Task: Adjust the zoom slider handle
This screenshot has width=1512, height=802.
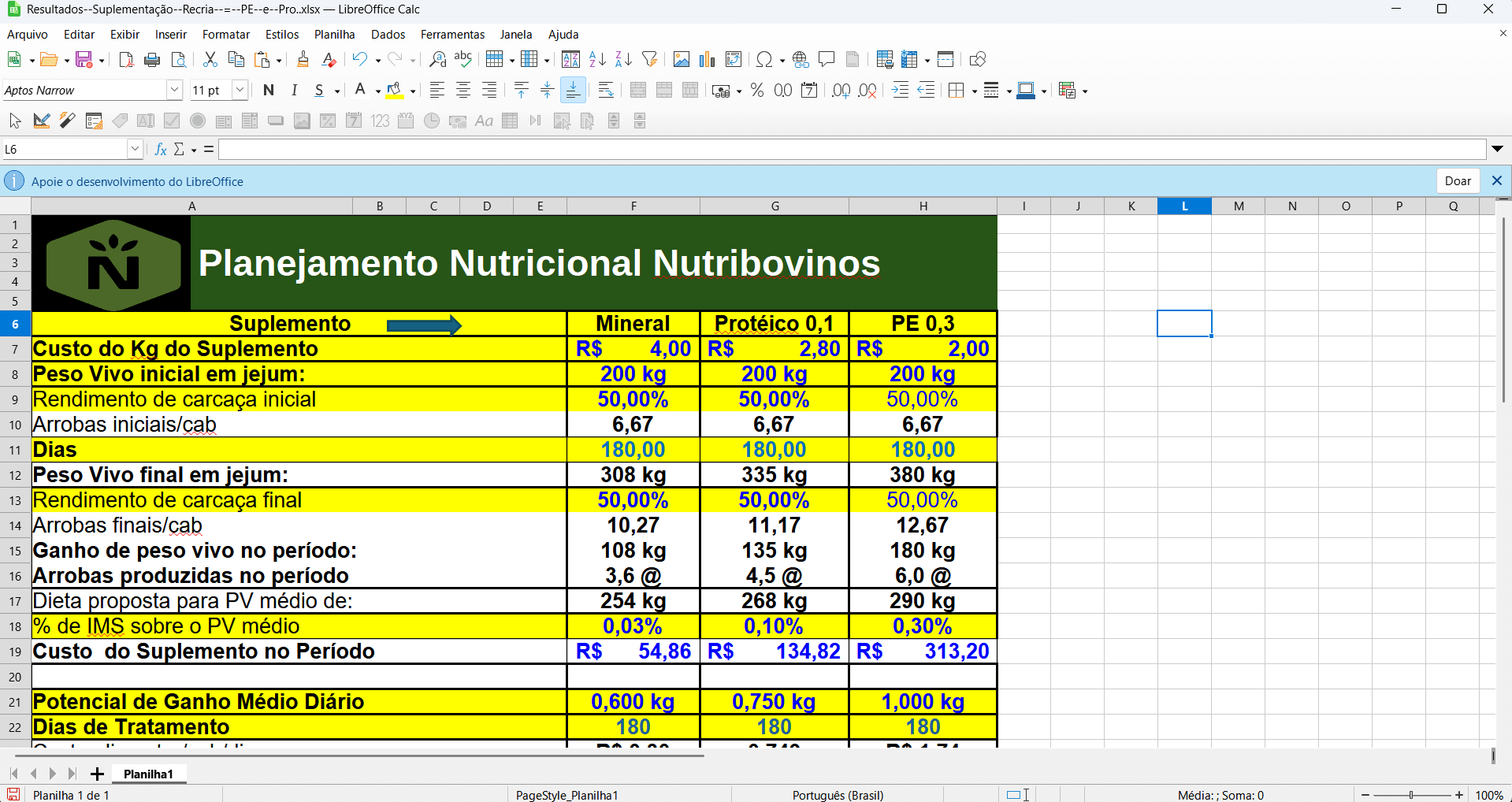Action: [x=1411, y=795]
